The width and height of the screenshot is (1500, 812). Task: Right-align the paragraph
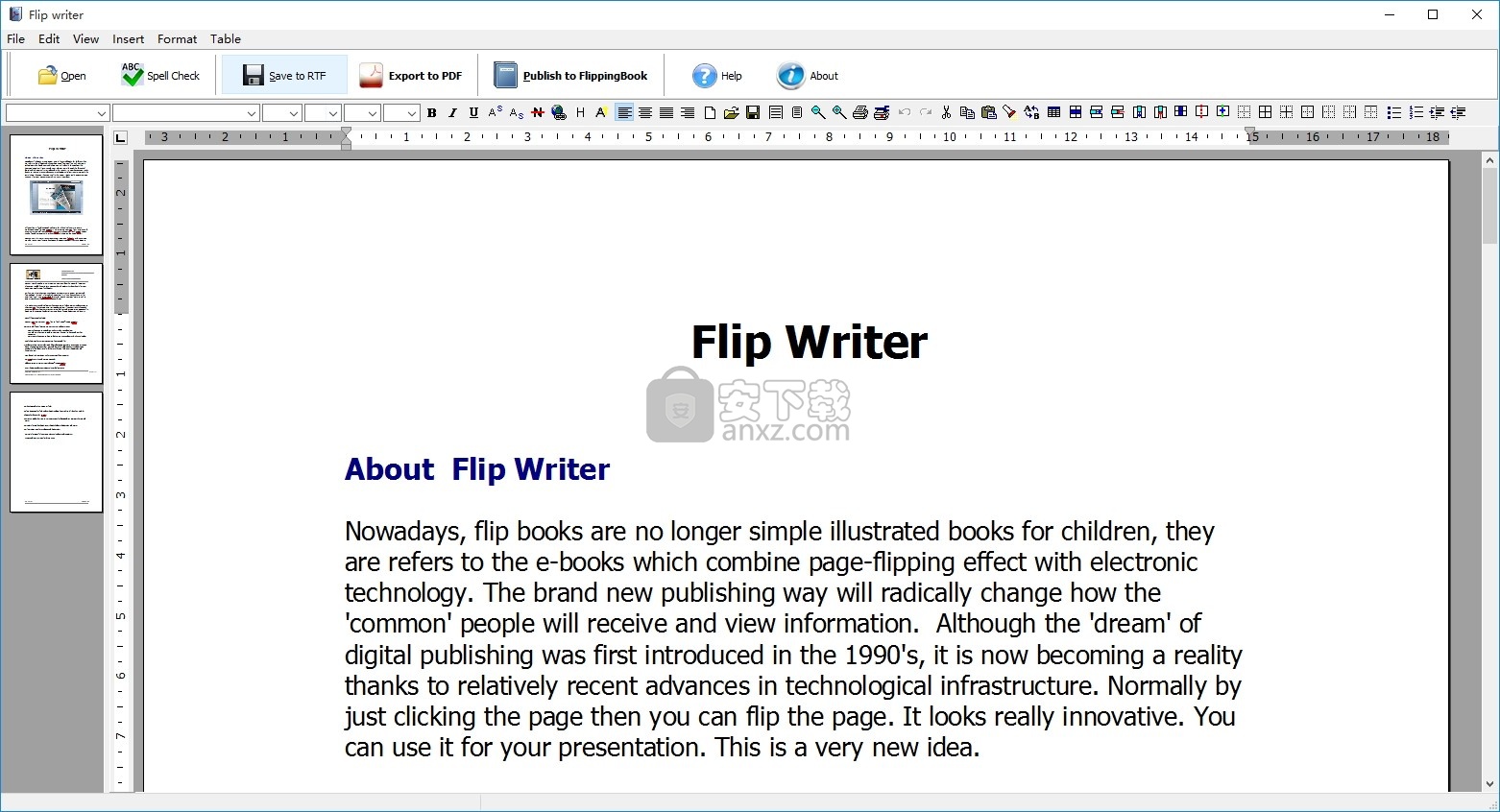click(x=688, y=113)
